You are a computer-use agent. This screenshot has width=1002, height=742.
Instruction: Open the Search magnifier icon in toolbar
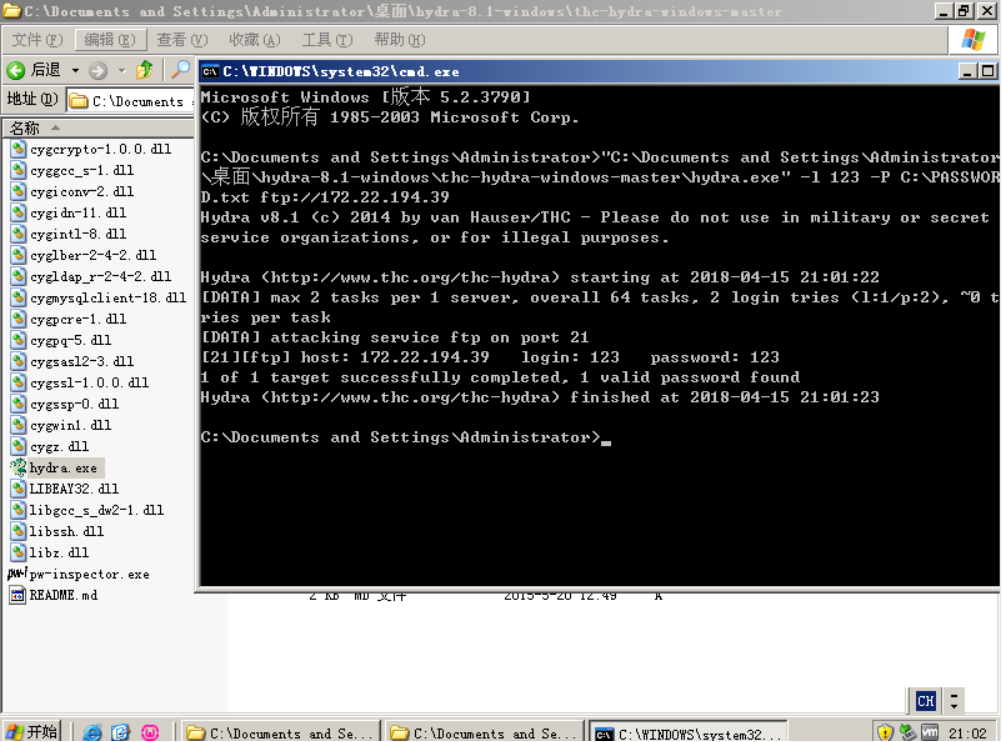tap(181, 69)
